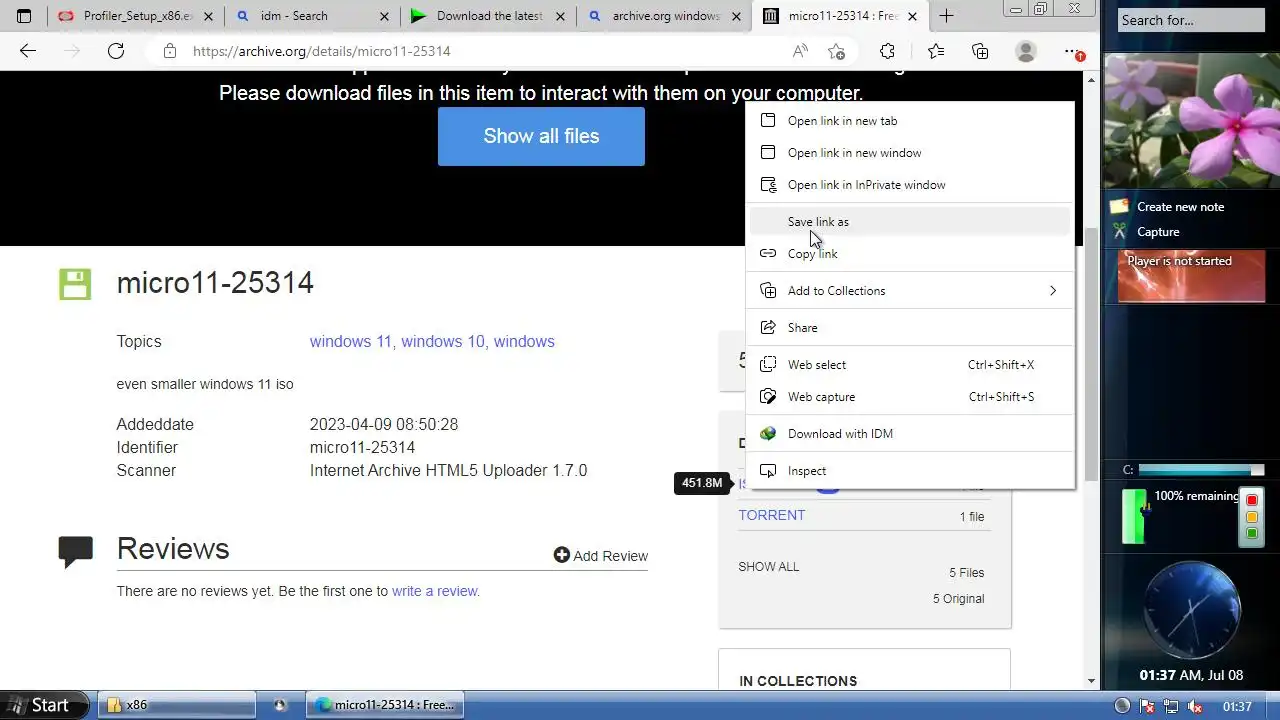Screen dimensions: 1280x720
Task: Click the traffic light power gadget
Action: click(1251, 516)
